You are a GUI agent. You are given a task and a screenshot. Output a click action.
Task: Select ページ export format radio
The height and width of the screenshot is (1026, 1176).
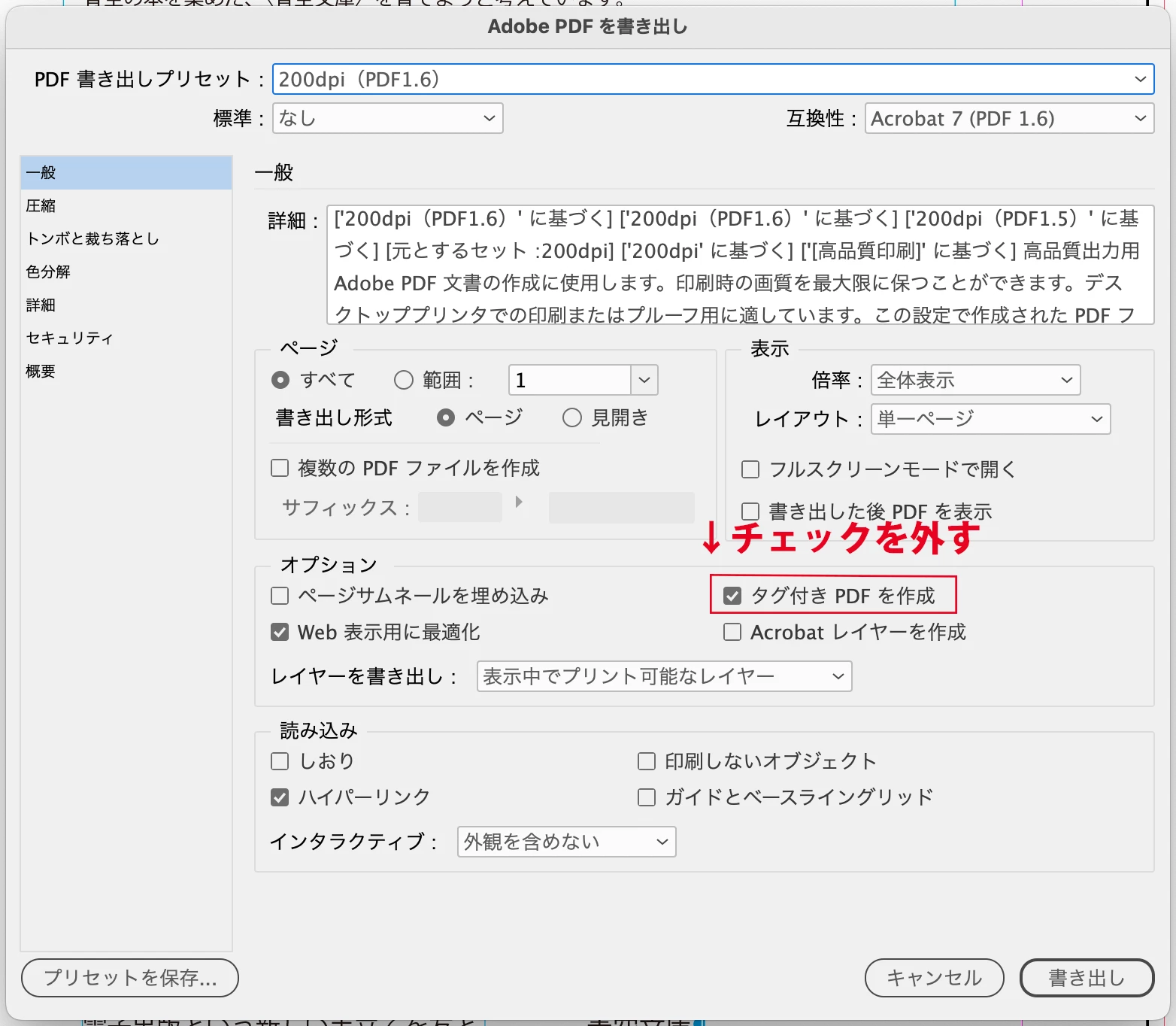pos(446,417)
